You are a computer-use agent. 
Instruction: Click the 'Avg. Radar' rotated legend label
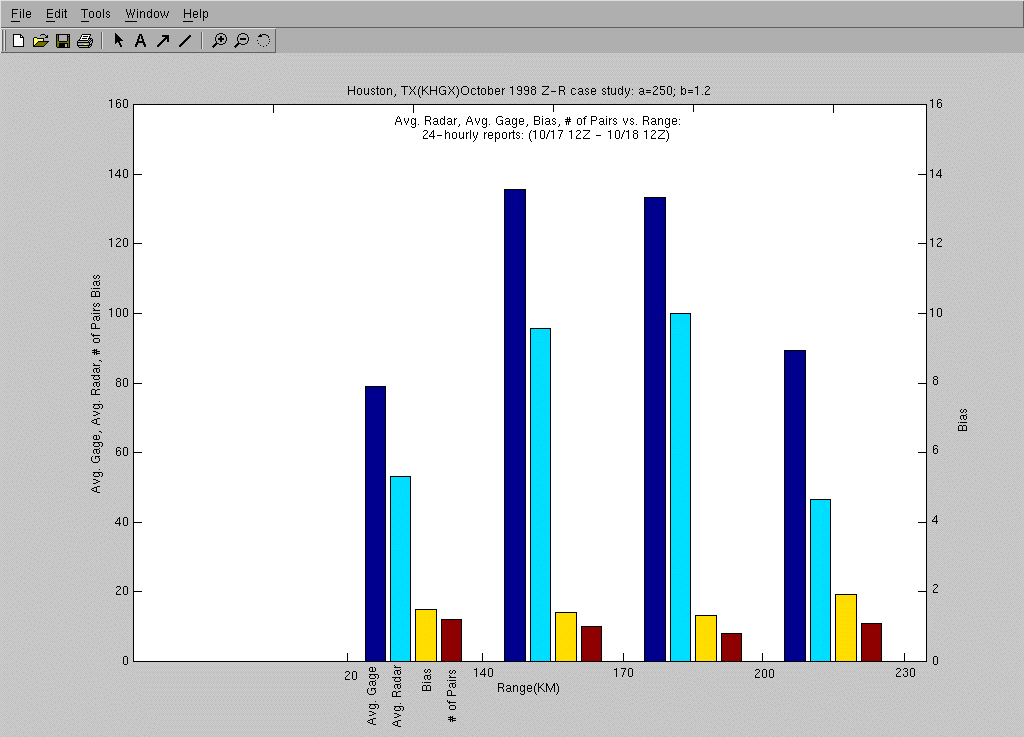pos(397,697)
